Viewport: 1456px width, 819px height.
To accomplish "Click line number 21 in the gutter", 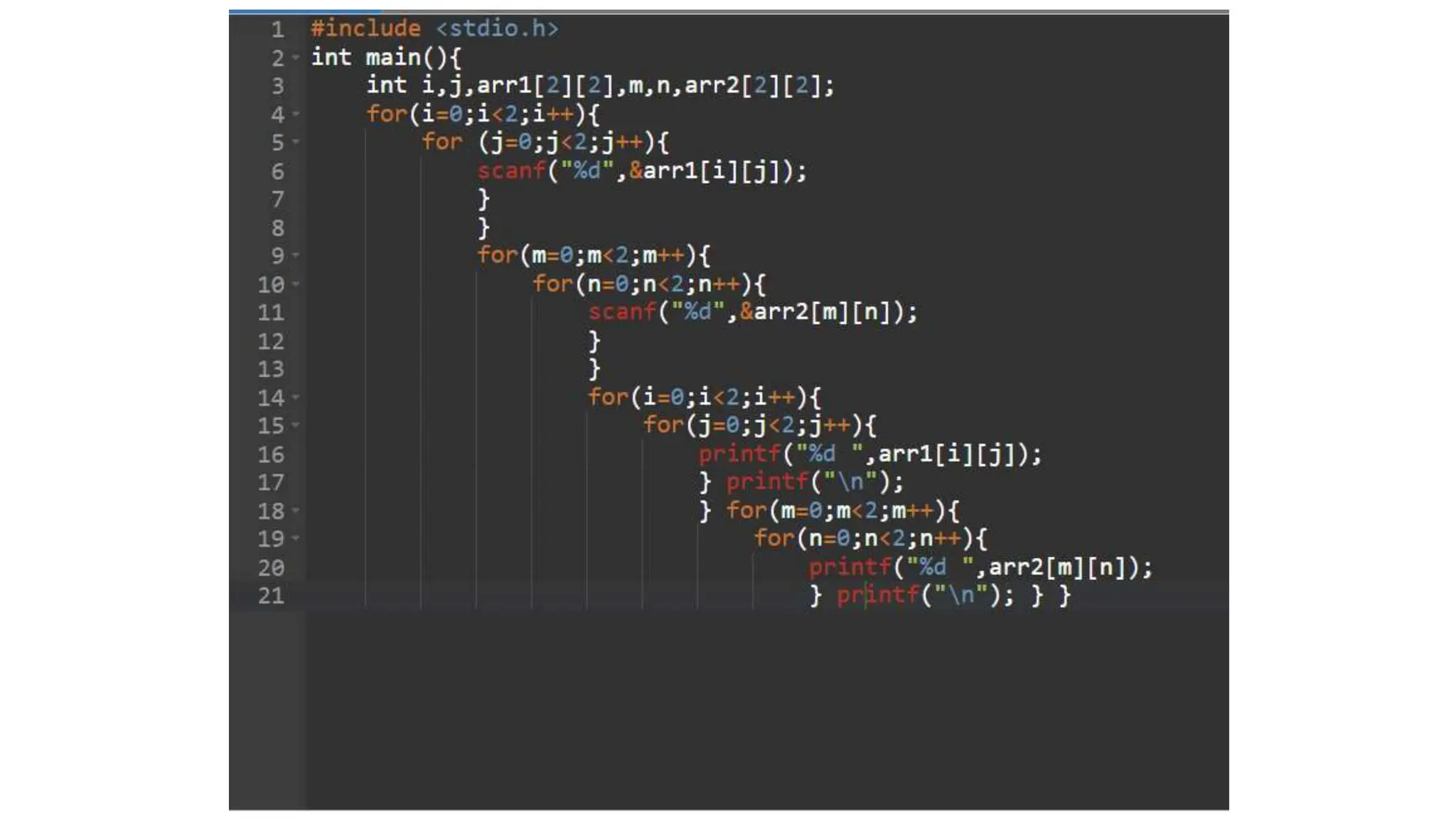I will click(271, 596).
